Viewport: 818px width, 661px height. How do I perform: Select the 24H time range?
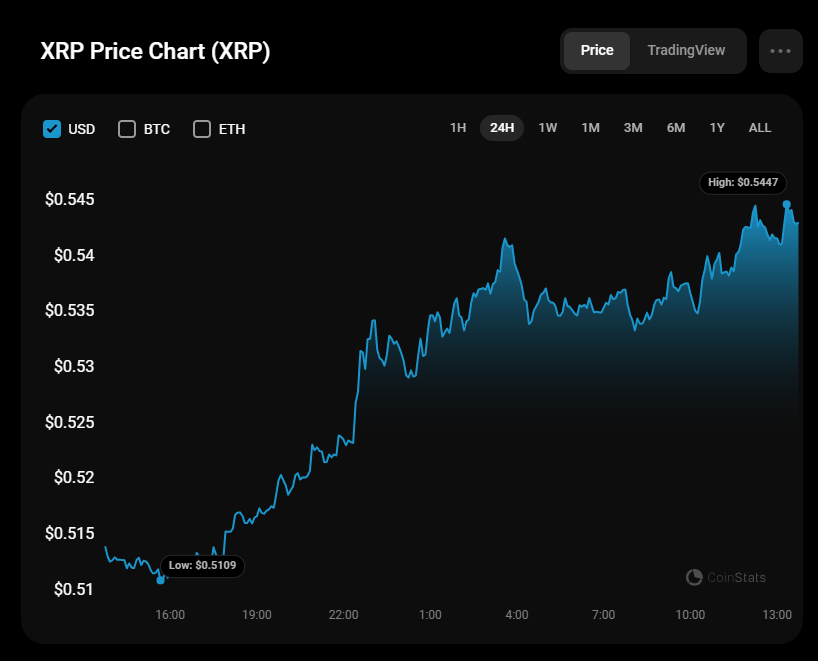tap(502, 128)
